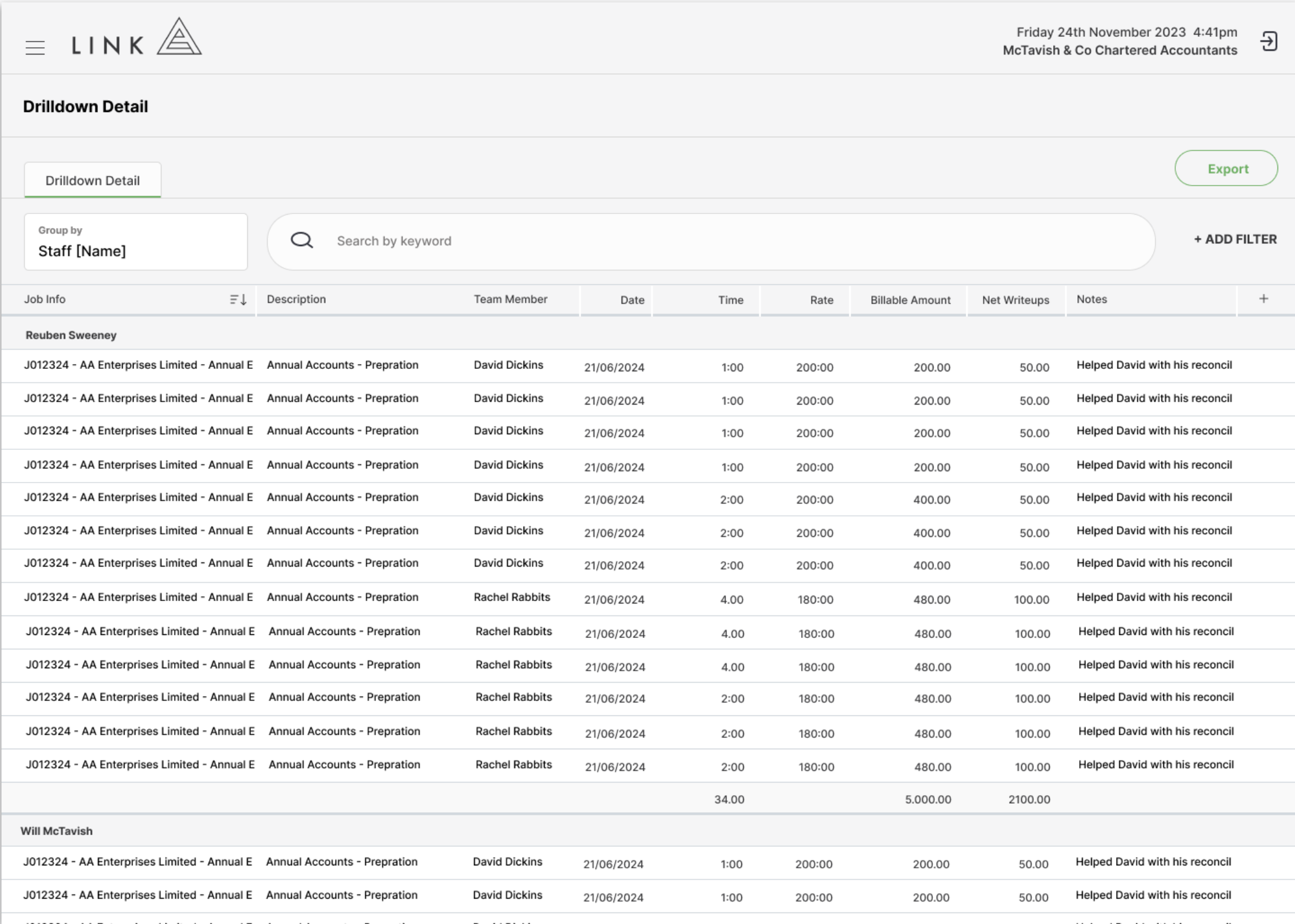This screenshot has width=1295, height=924.
Task: Click the search magnifier icon
Action: (x=302, y=241)
